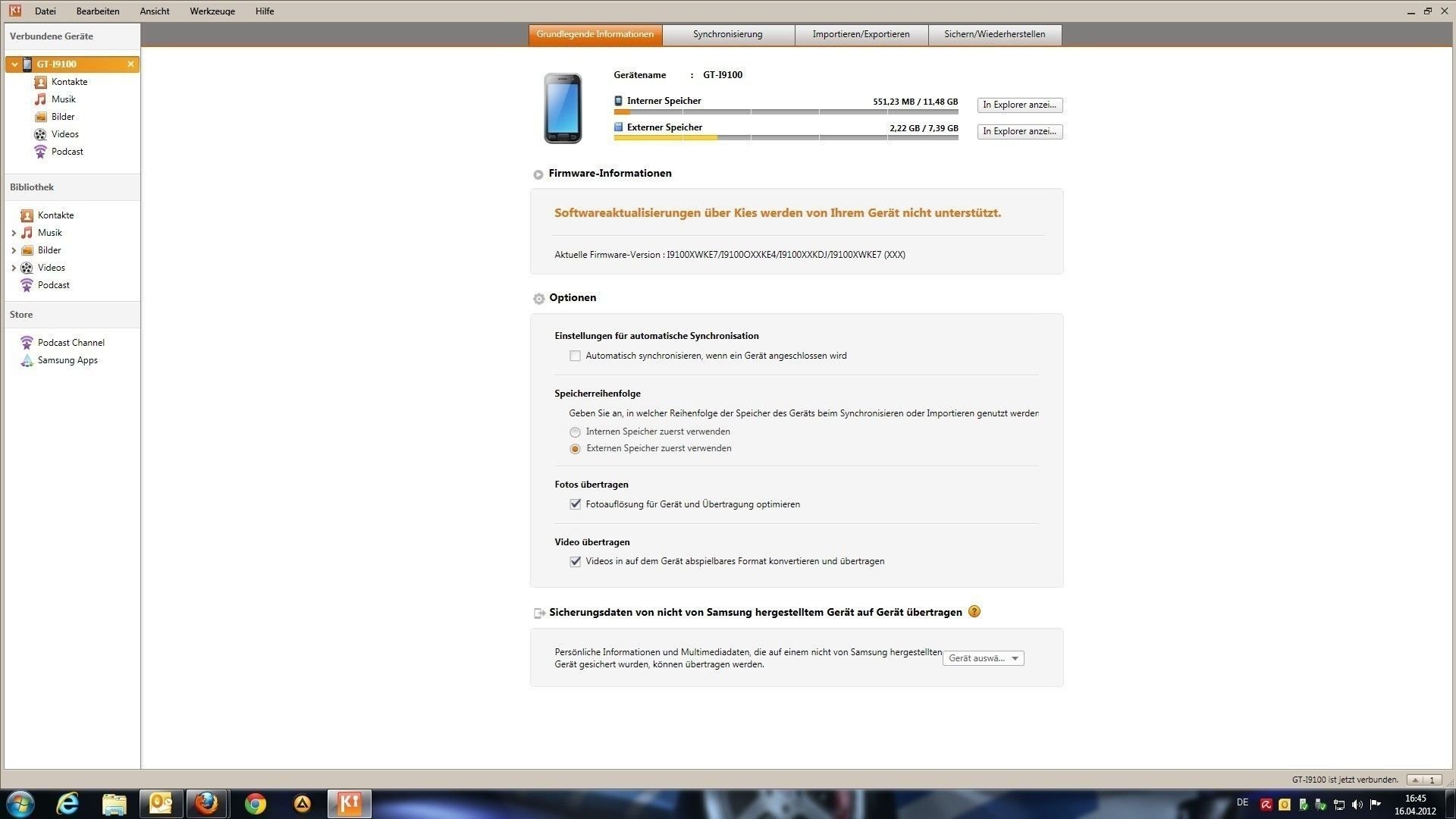1456x819 pixels.
Task: Open Avira antivirus tray icon
Action: click(x=1266, y=805)
